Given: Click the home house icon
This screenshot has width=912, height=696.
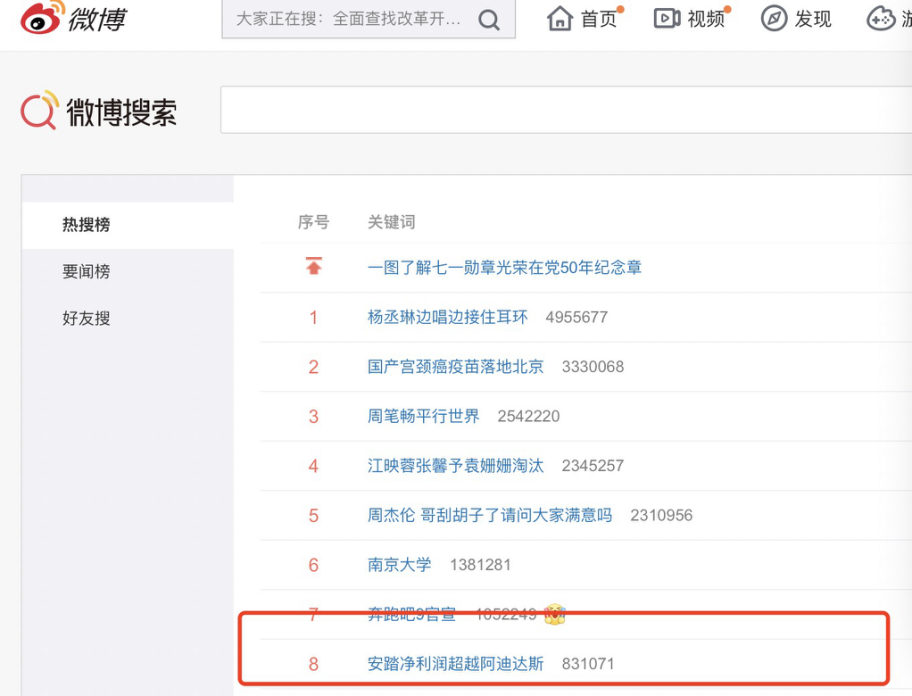Looking at the screenshot, I should [560, 18].
